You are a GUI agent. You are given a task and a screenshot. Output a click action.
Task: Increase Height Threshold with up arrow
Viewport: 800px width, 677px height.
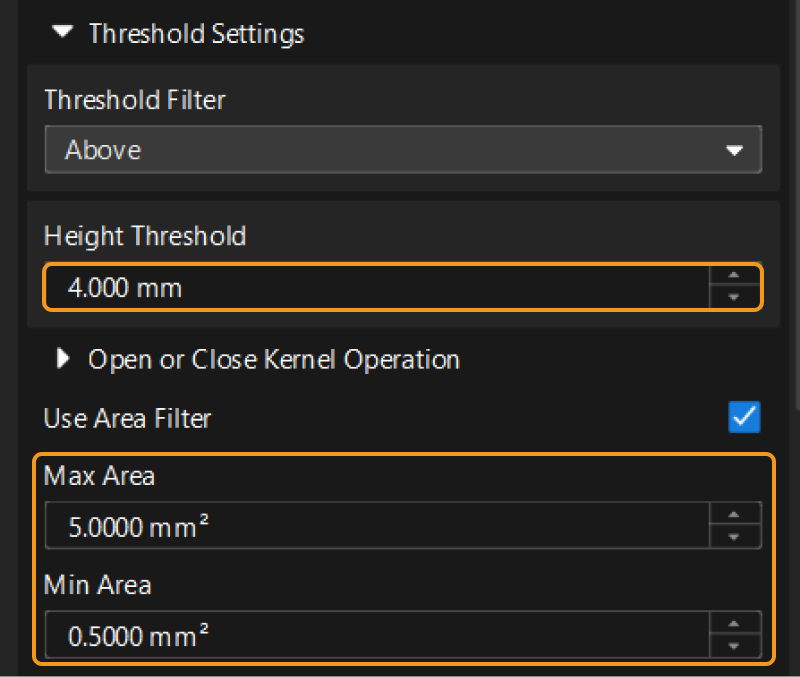(734, 277)
